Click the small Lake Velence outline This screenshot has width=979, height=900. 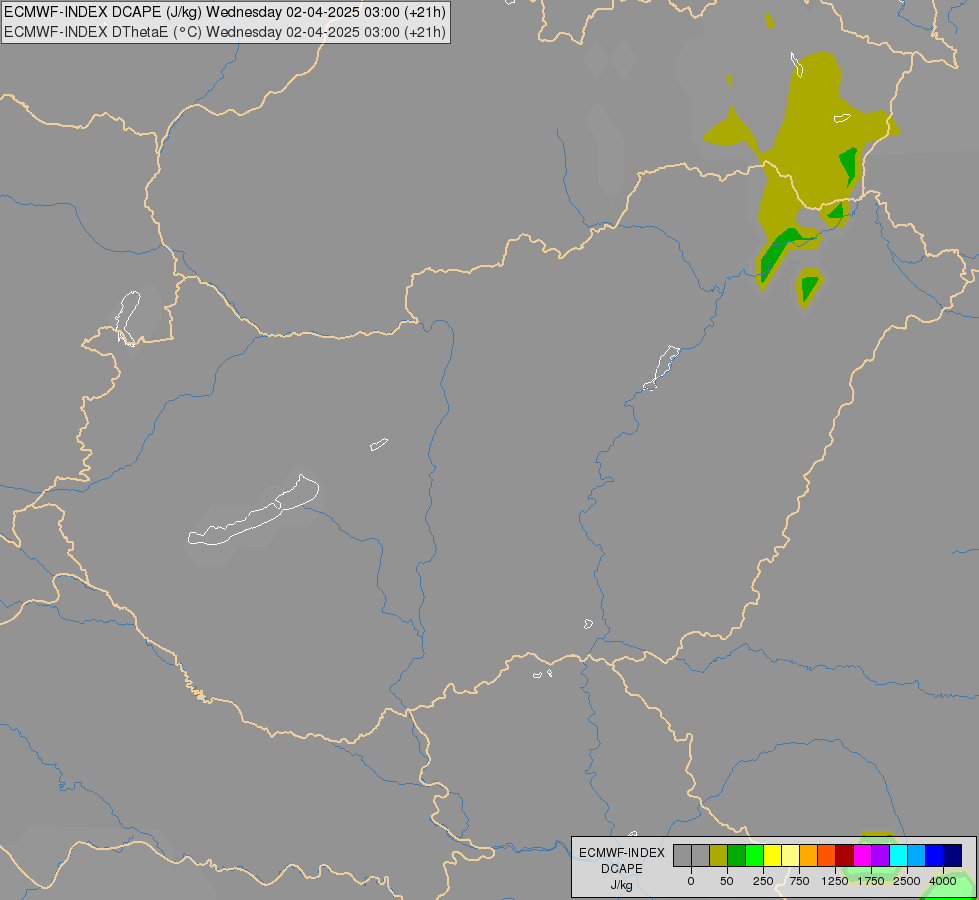click(379, 444)
